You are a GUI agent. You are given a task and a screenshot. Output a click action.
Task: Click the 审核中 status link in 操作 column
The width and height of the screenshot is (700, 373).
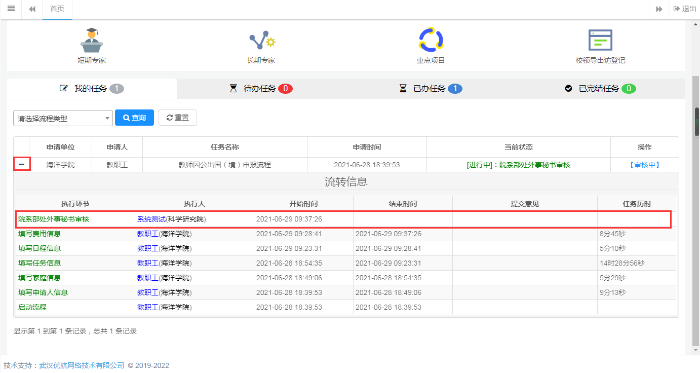click(x=645, y=165)
